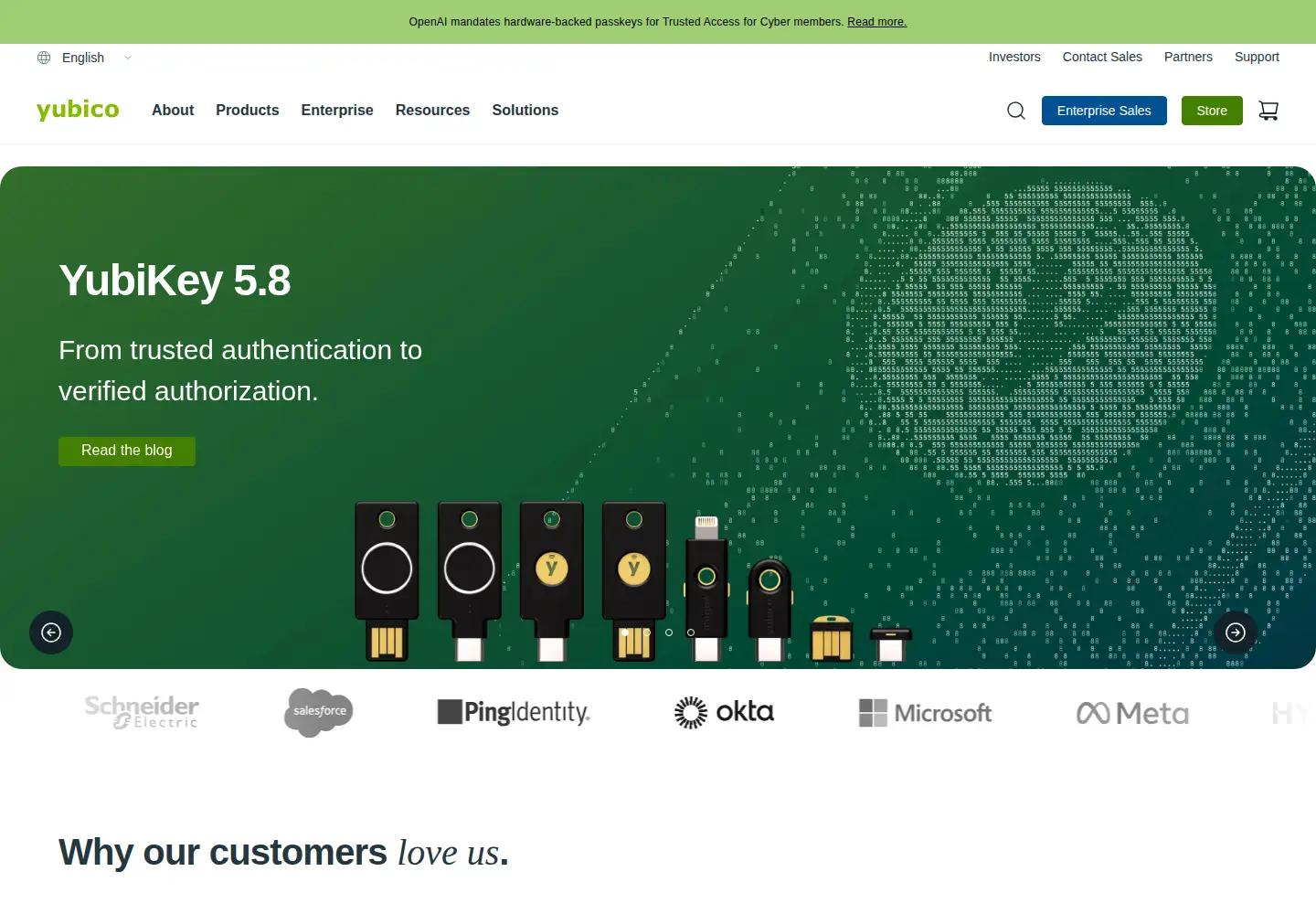The height and width of the screenshot is (914, 1316).
Task: Select the third hero carousel dot
Action: (x=669, y=632)
